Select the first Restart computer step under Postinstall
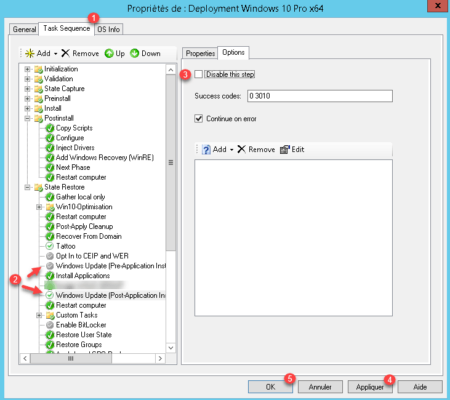 click(81, 177)
